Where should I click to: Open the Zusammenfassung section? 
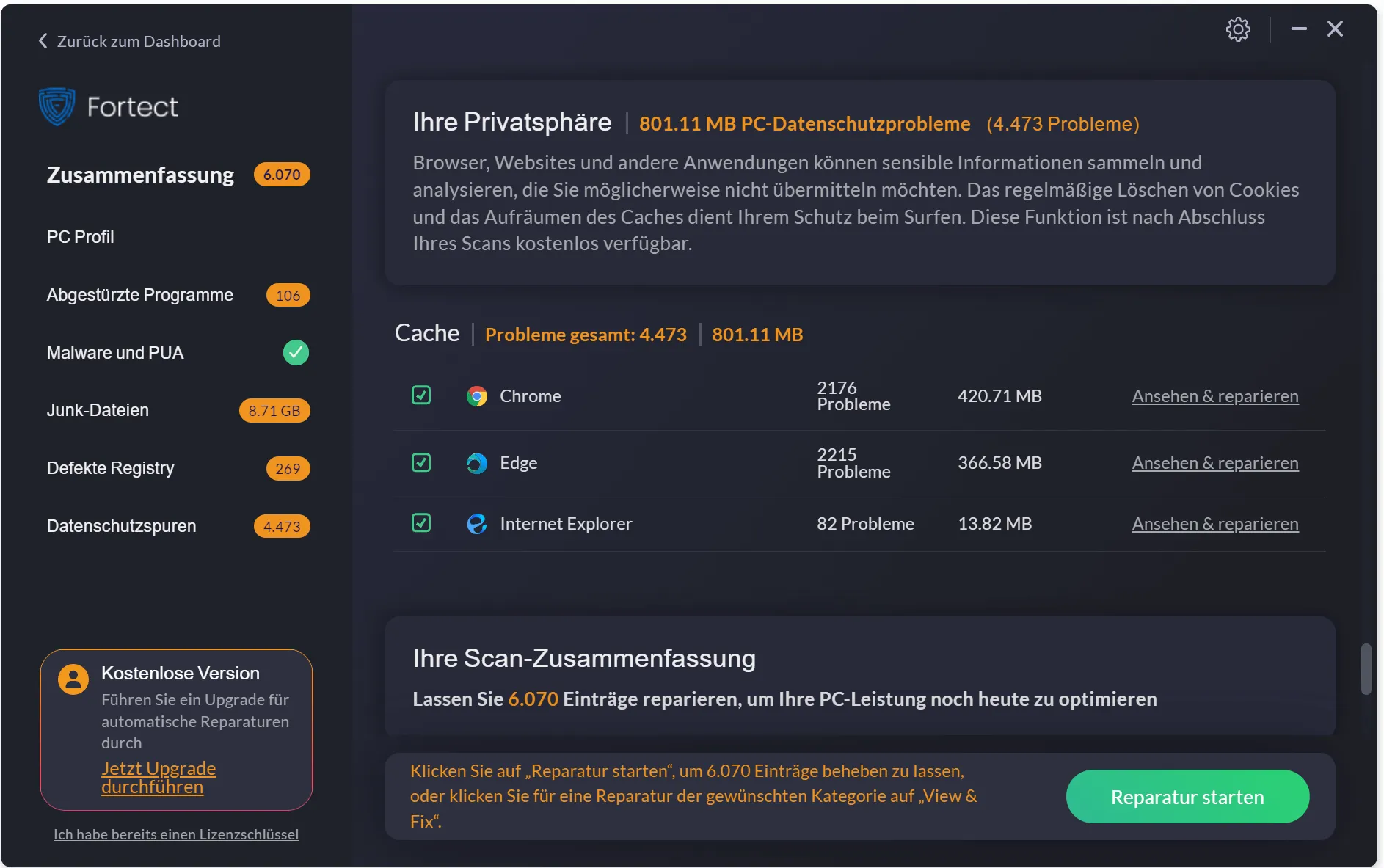point(140,175)
